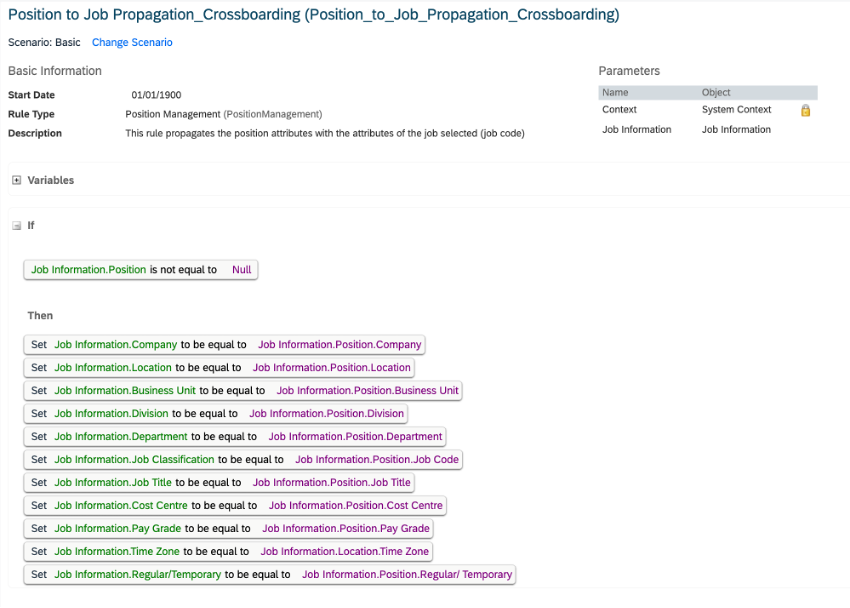This screenshot has width=850, height=608.
Task: Select the Job Classification set statement
Action: click(x=243, y=460)
